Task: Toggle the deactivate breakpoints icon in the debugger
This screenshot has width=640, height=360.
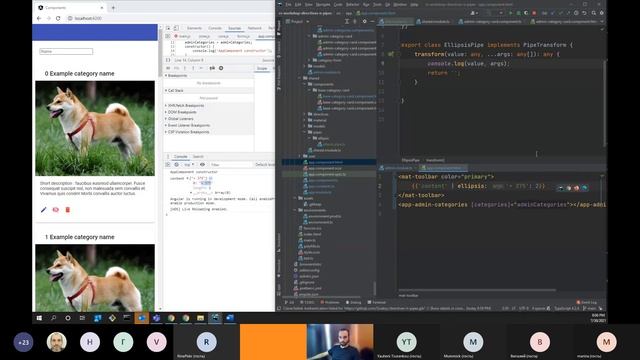Action: [x=212, y=68]
